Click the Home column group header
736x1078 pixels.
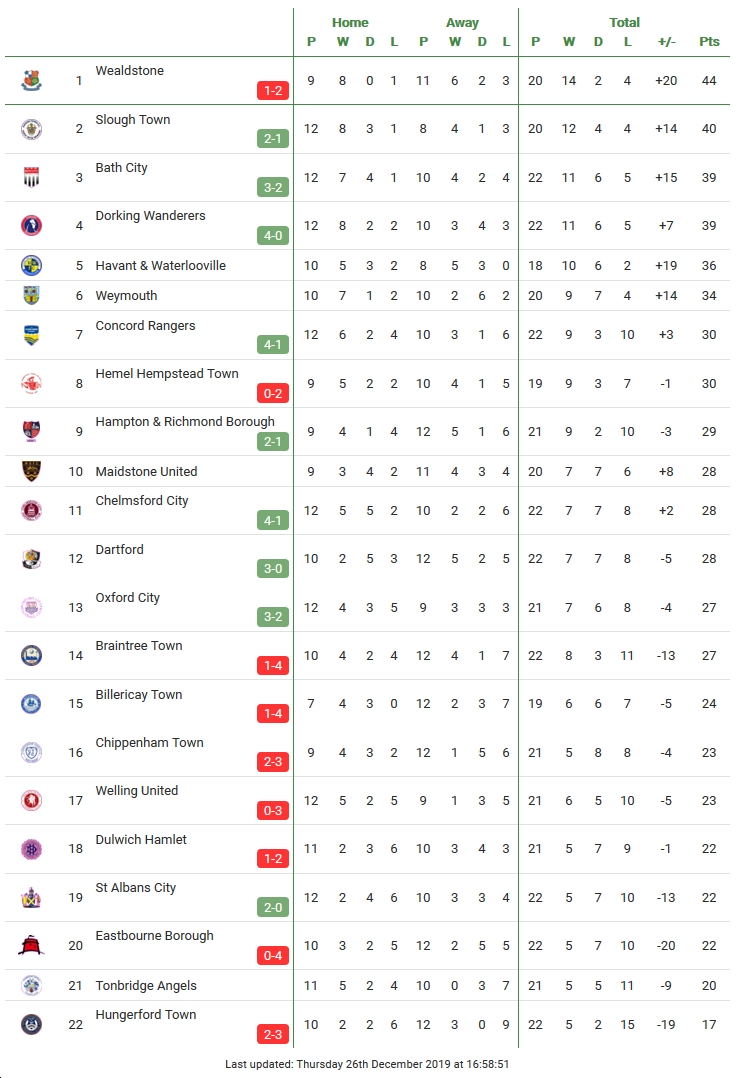pyautogui.click(x=350, y=23)
